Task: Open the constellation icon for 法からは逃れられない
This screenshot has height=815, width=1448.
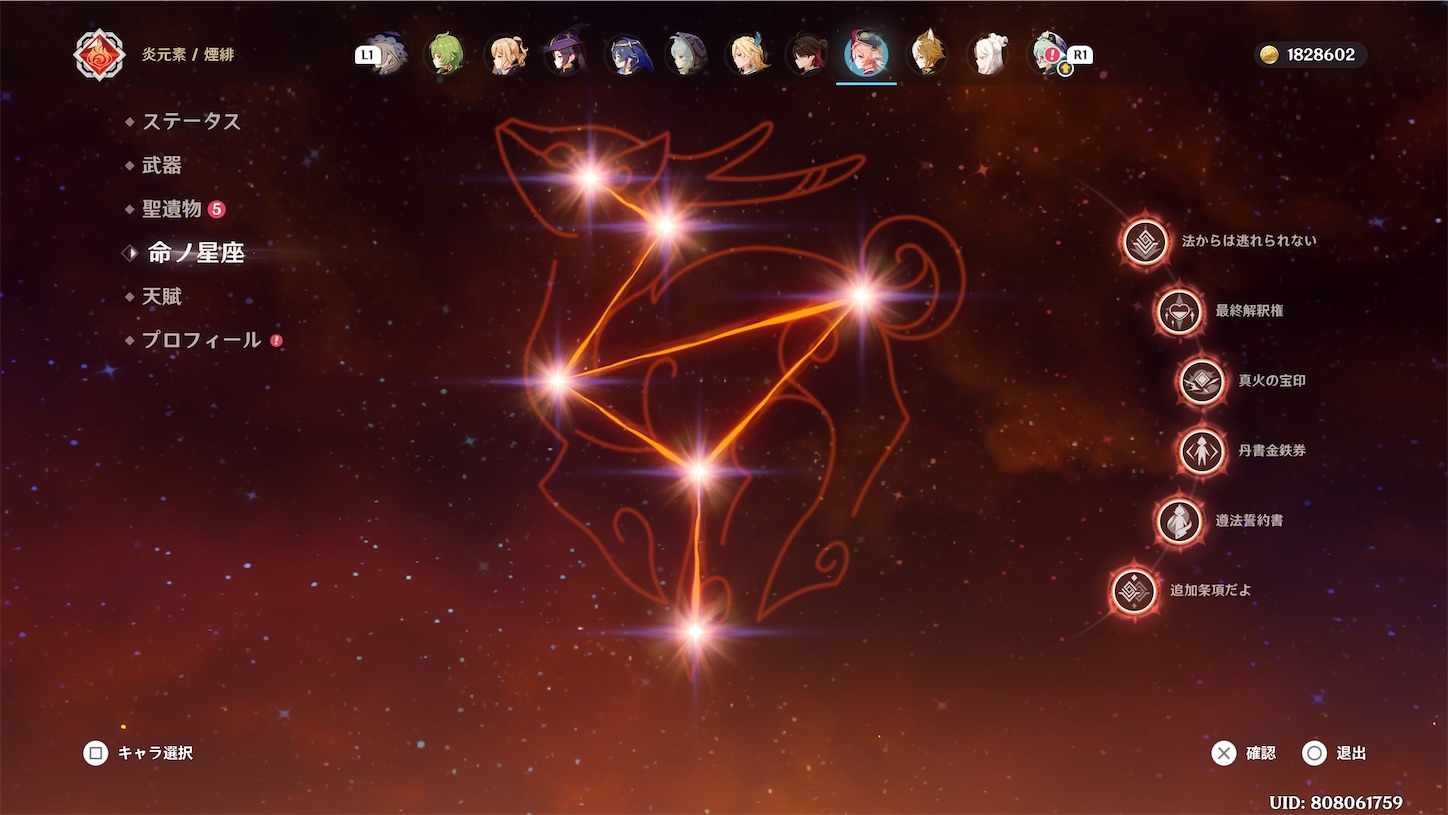Action: pos(1145,241)
